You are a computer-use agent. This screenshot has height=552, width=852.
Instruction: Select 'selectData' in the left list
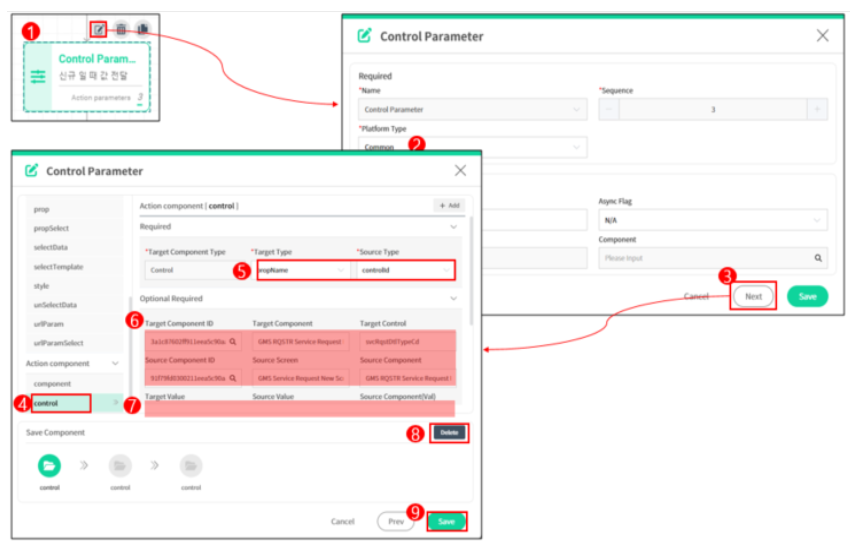click(74, 247)
